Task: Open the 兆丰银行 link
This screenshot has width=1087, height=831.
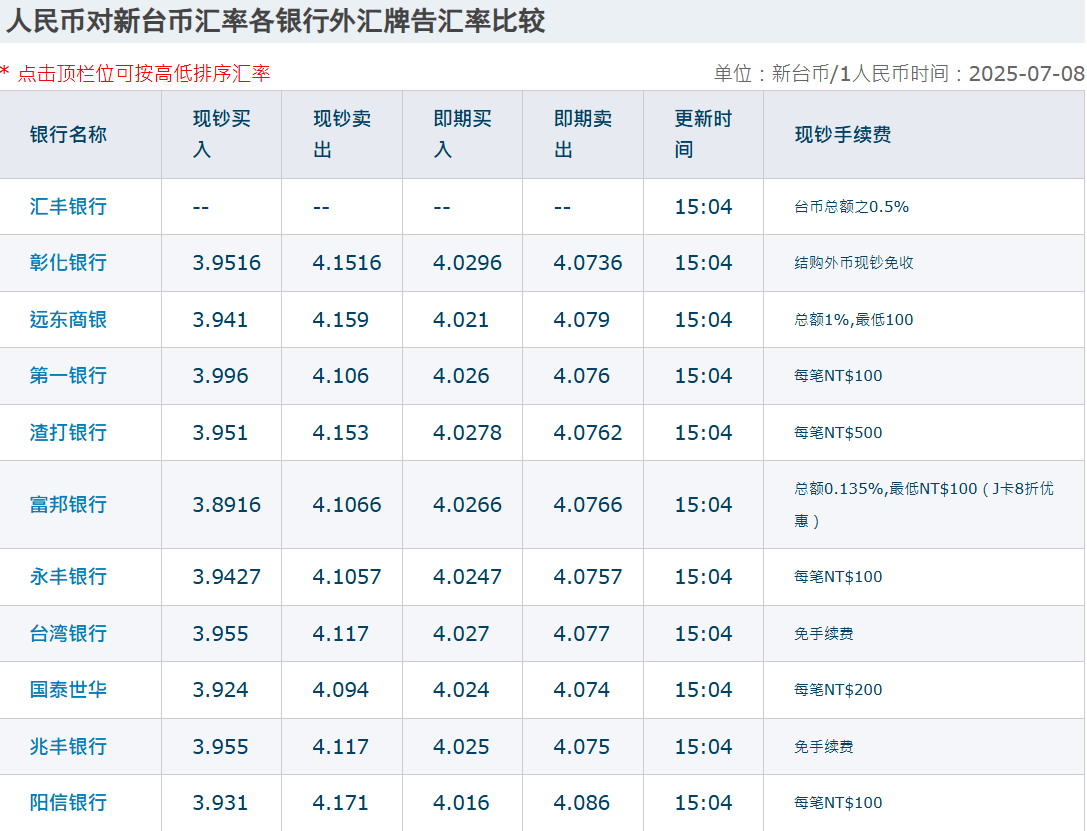Action: coord(68,746)
